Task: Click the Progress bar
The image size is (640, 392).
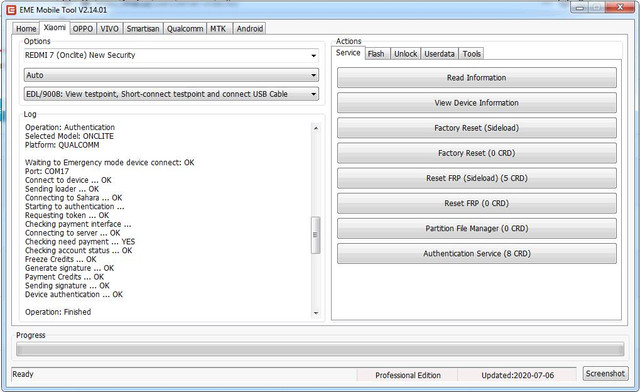Action: 320,350
